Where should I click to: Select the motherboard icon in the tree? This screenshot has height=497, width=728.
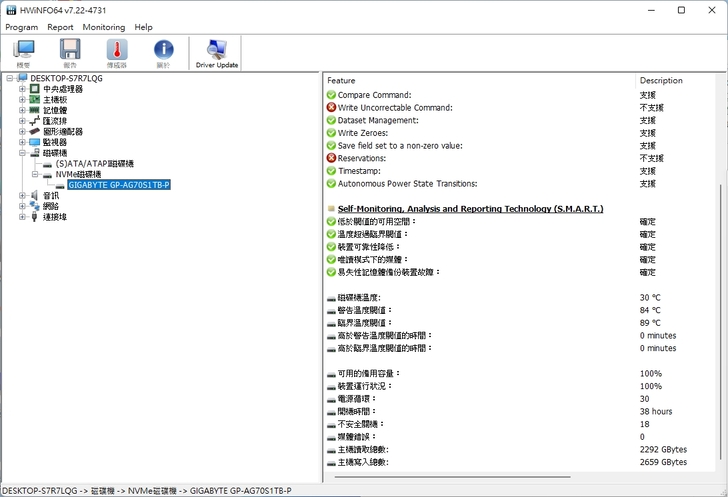(35, 99)
